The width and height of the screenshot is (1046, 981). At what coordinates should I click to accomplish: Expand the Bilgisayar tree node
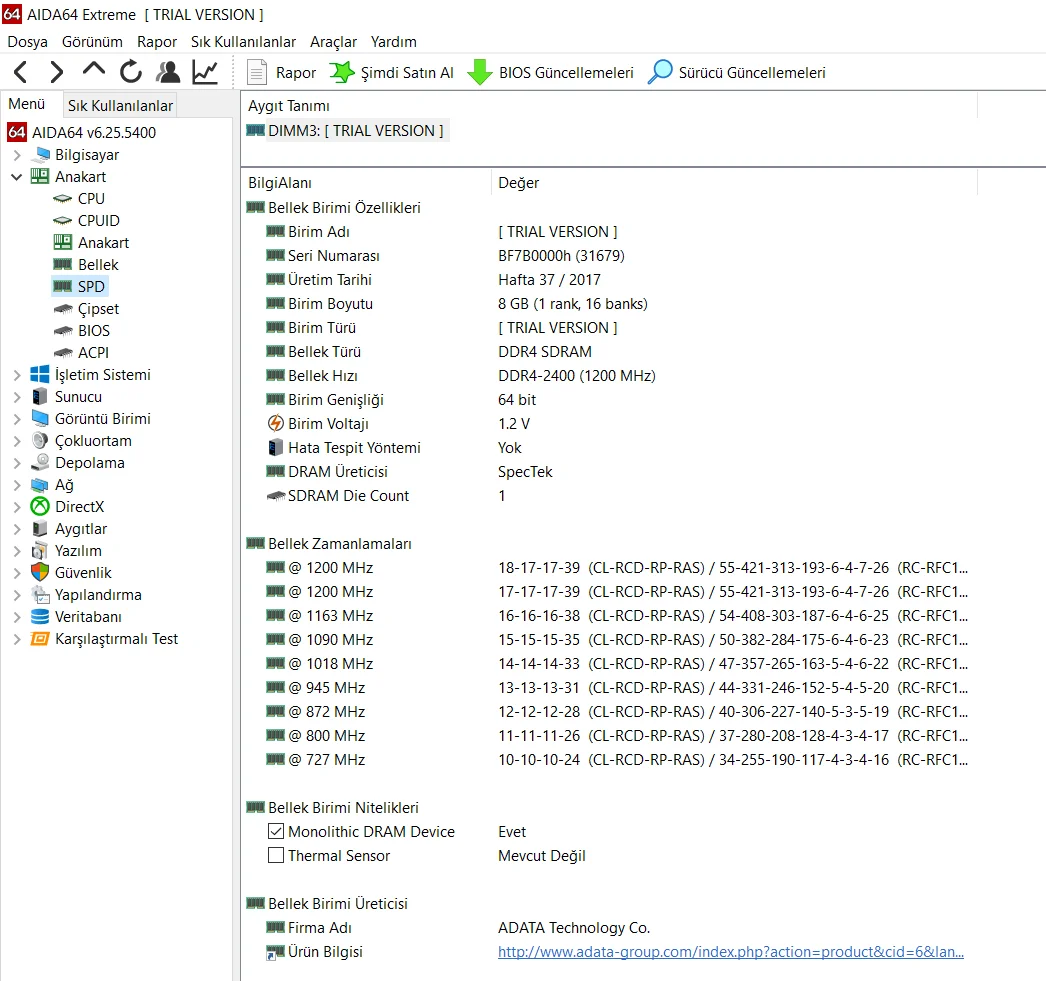(17, 155)
